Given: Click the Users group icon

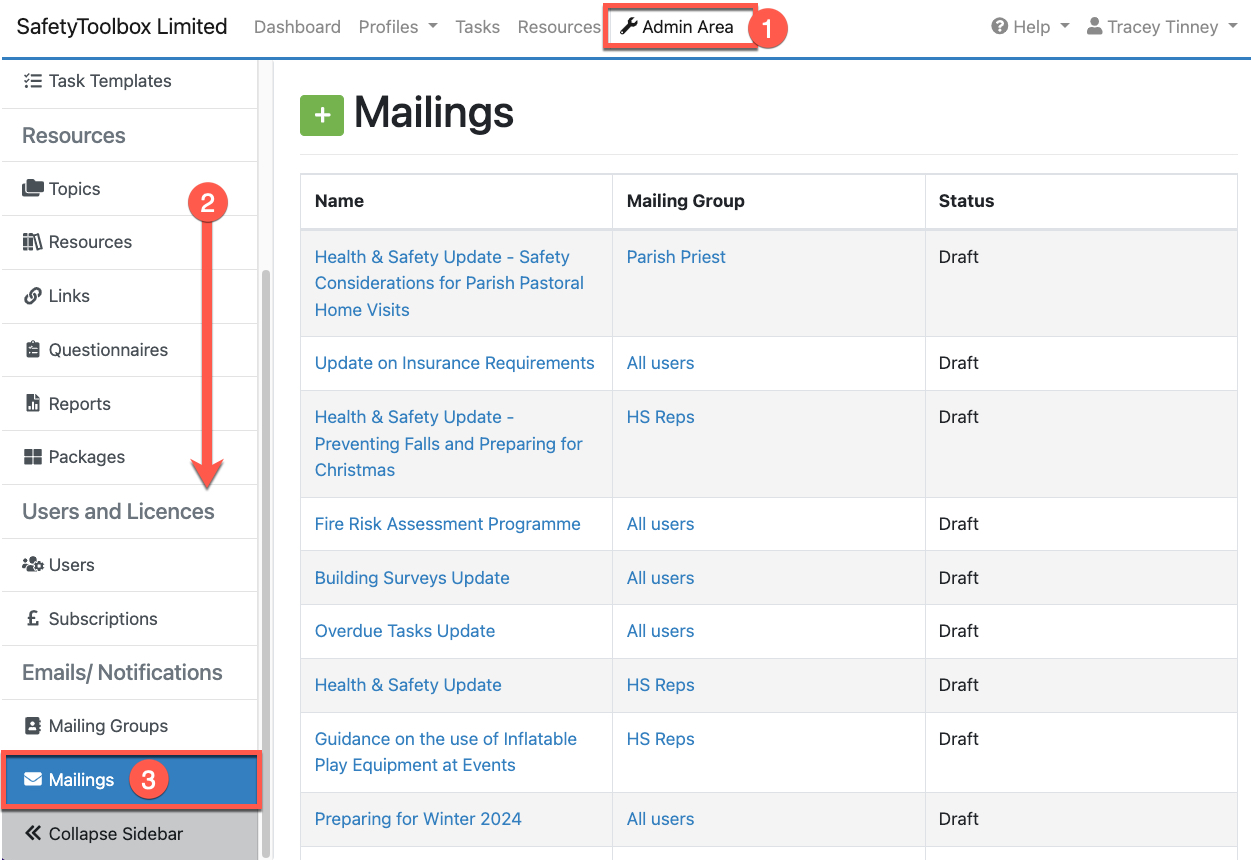Looking at the screenshot, I should coord(33,565).
